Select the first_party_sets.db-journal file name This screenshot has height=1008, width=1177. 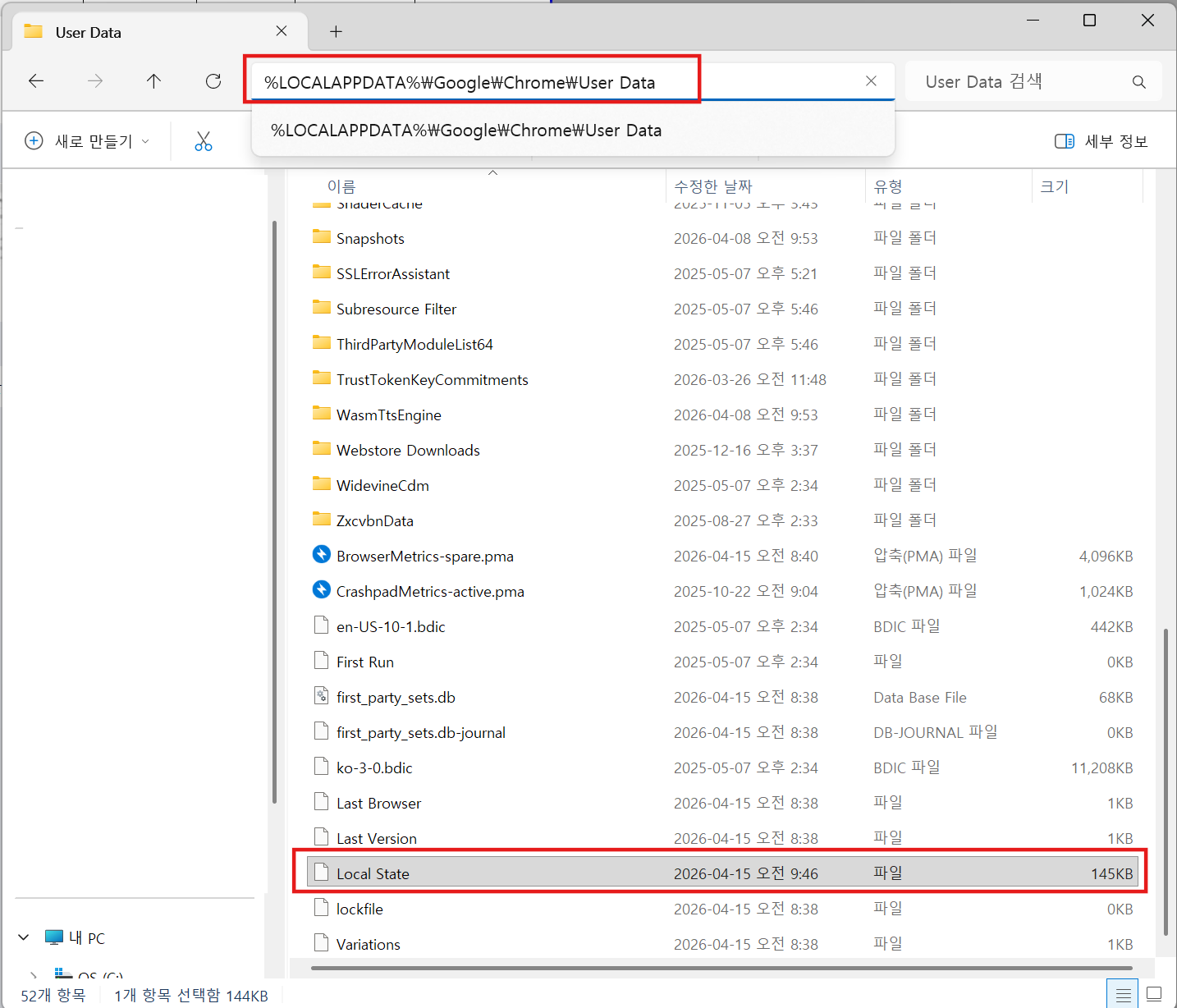[x=421, y=732]
